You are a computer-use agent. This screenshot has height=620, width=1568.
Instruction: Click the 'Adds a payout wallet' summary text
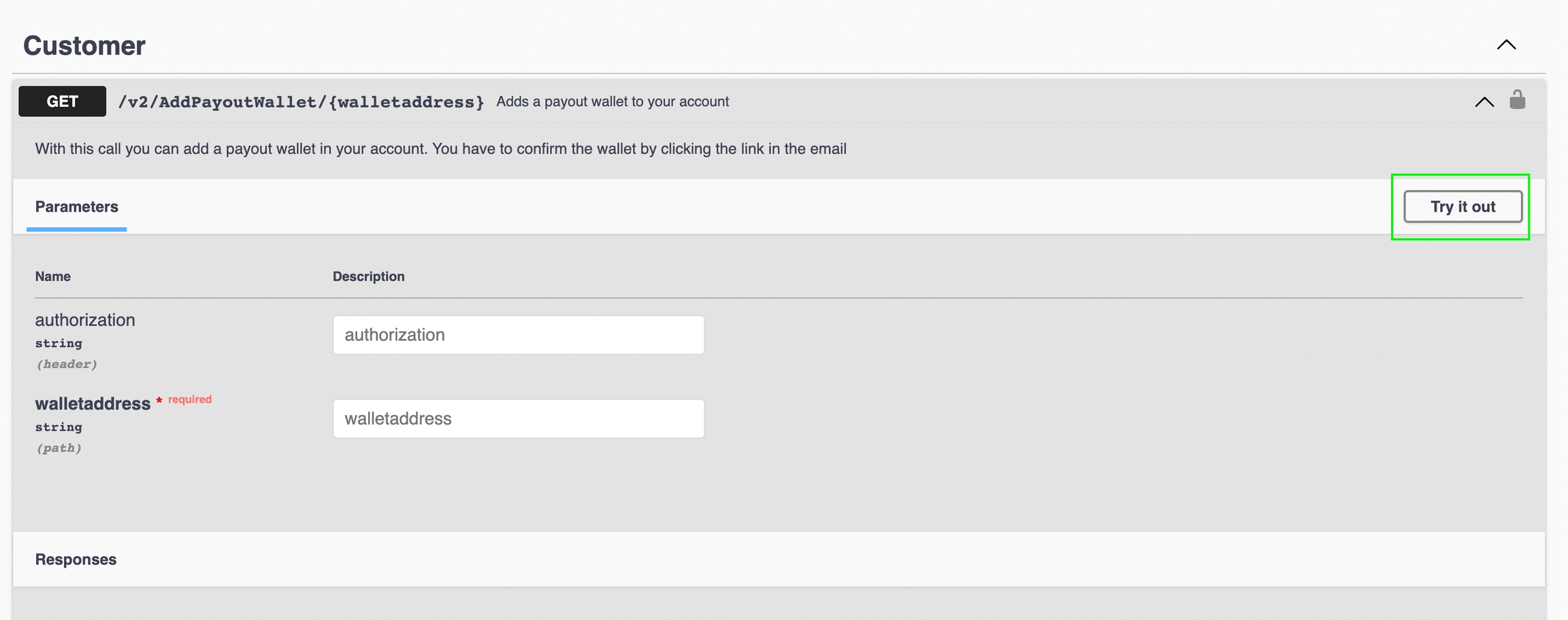pos(612,101)
